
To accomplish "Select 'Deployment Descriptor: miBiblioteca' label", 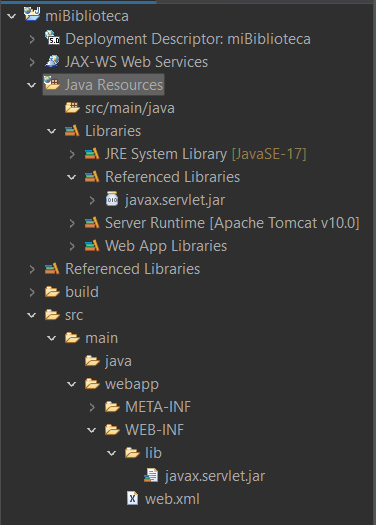I will [188, 39].
